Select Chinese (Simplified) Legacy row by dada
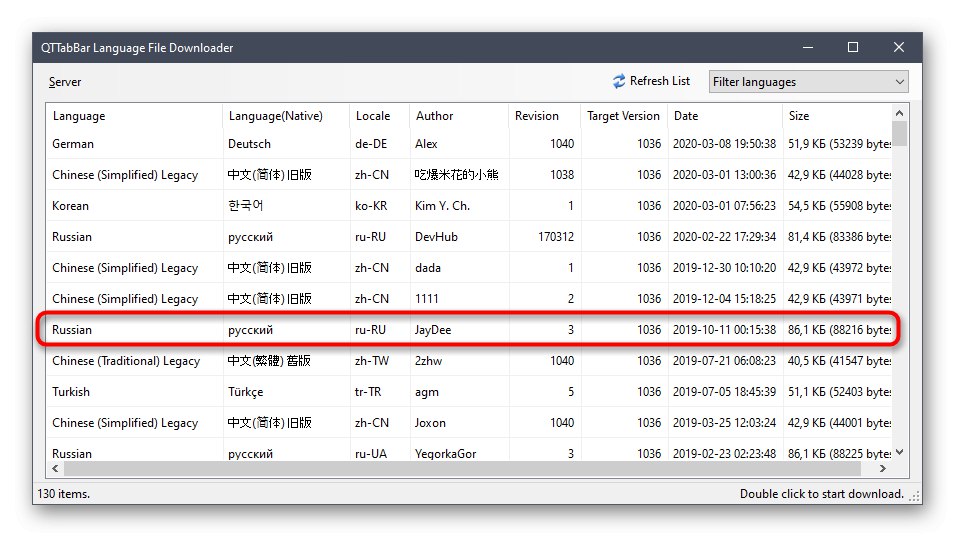 (x=469, y=268)
